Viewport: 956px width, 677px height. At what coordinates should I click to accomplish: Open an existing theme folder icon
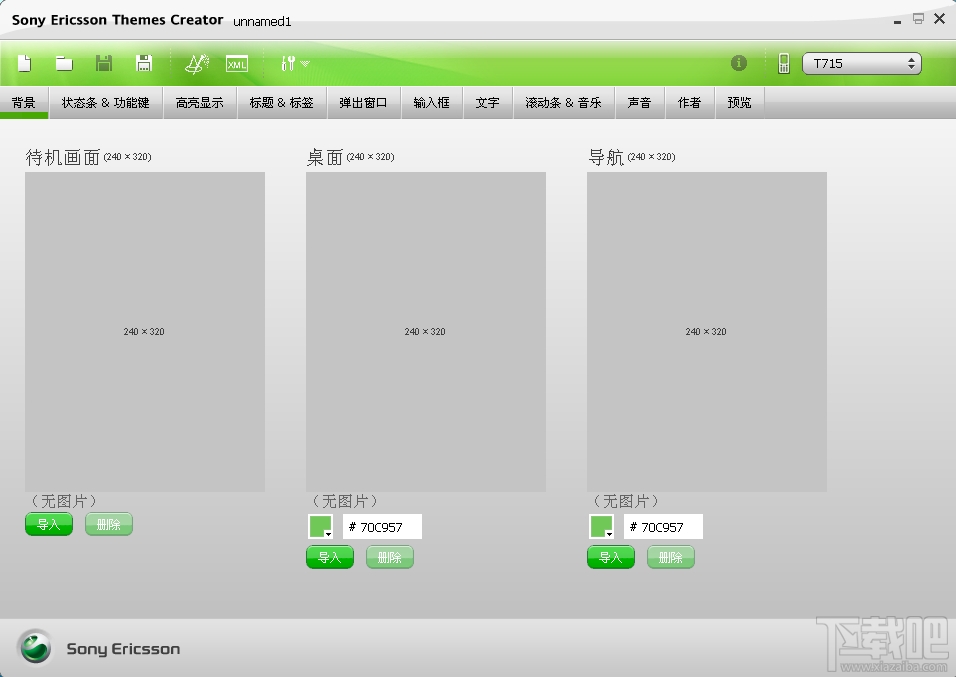coord(64,63)
